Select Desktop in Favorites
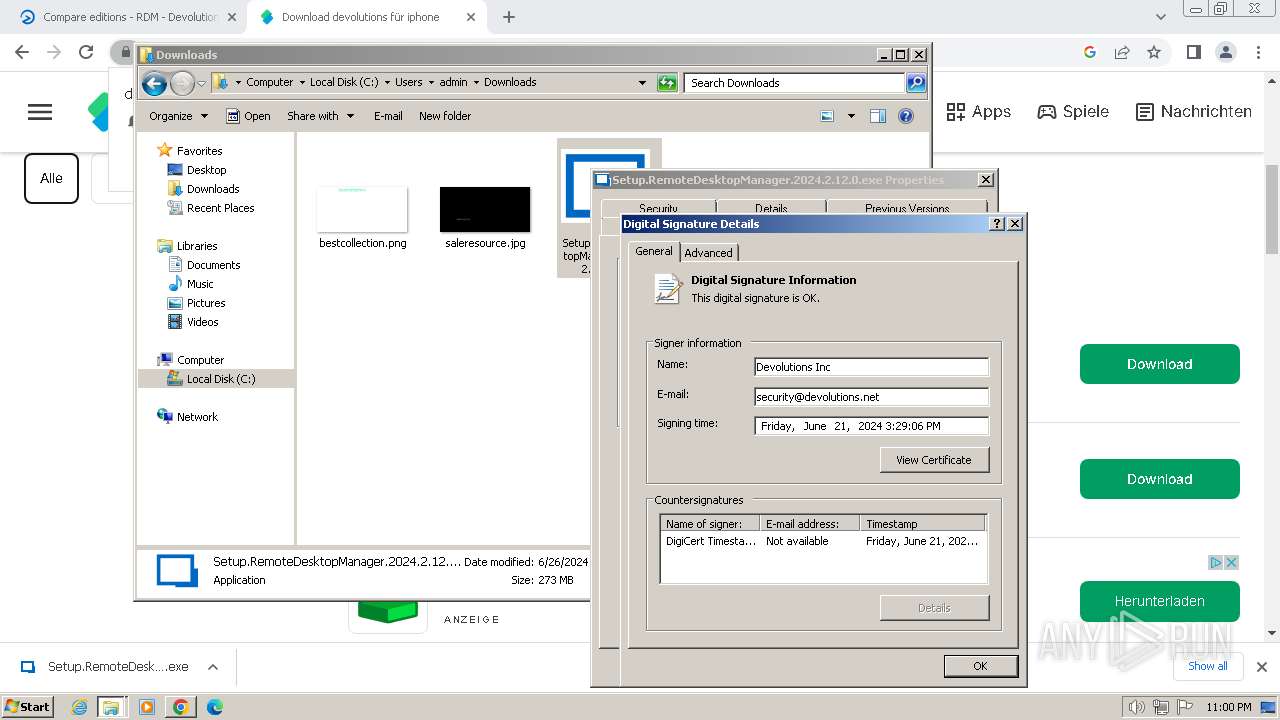Screen dimensions: 1280x720 click(x=206, y=170)
